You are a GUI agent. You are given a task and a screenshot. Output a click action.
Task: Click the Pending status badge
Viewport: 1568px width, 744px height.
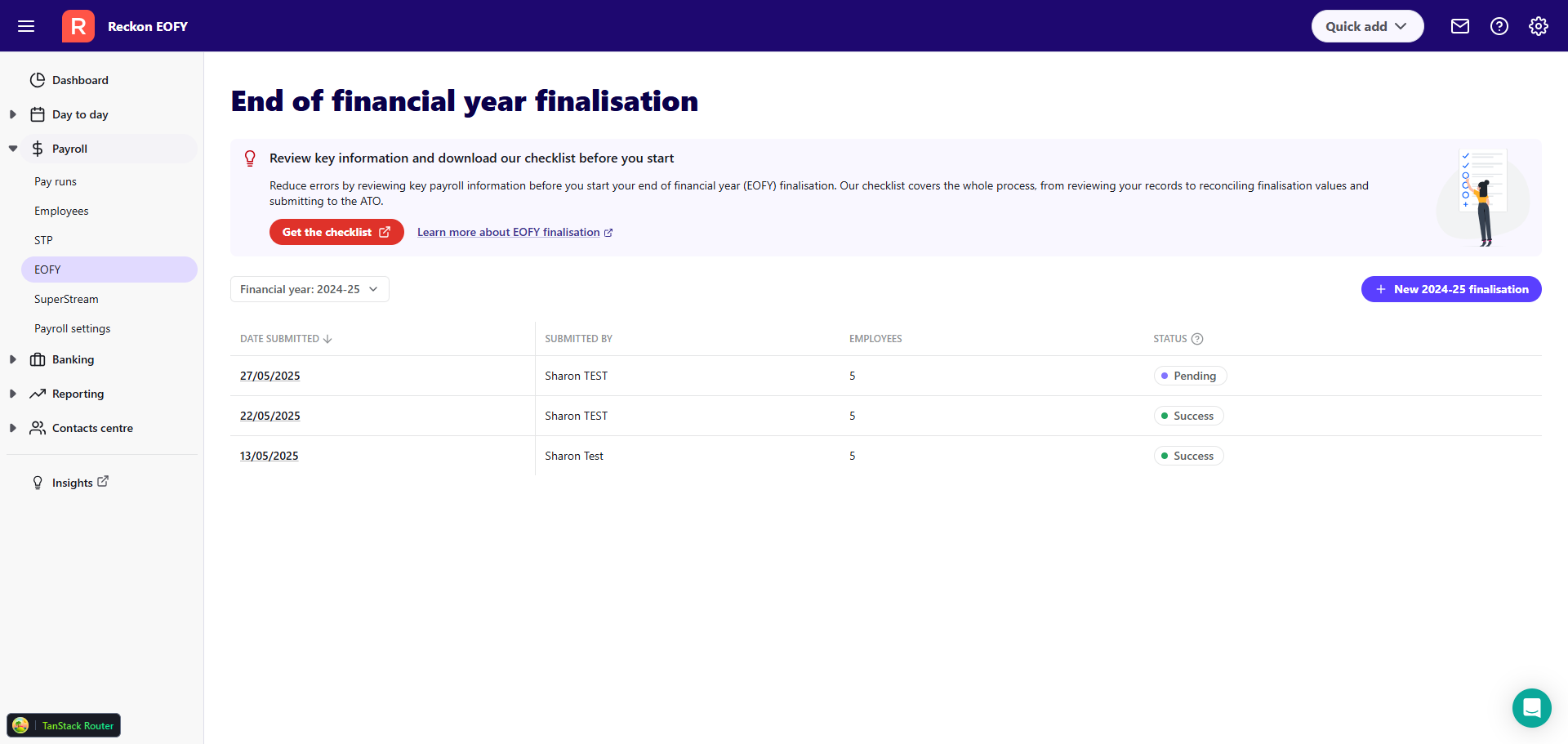point(1190,376)
